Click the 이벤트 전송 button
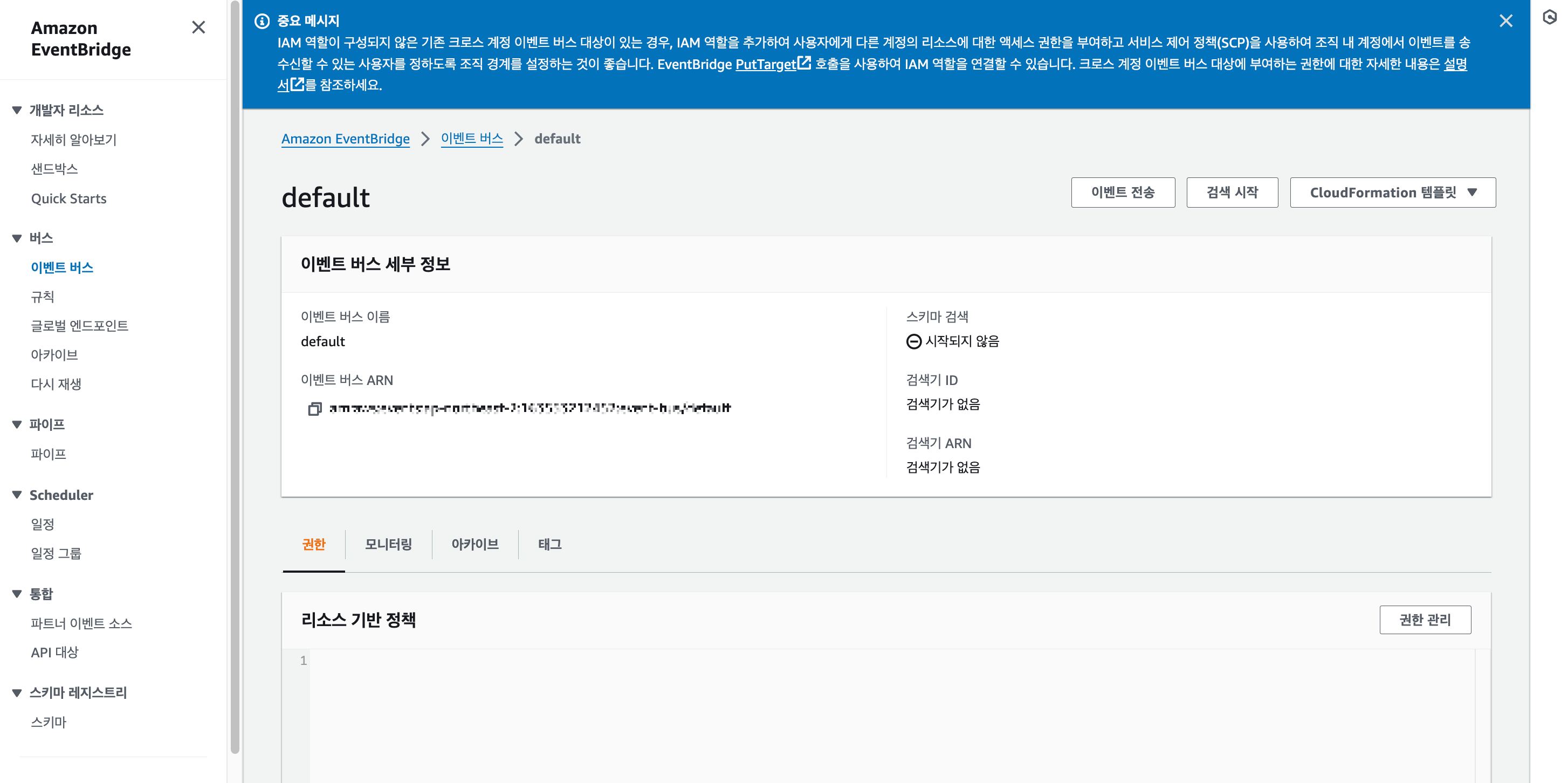 pos(1123,193)
